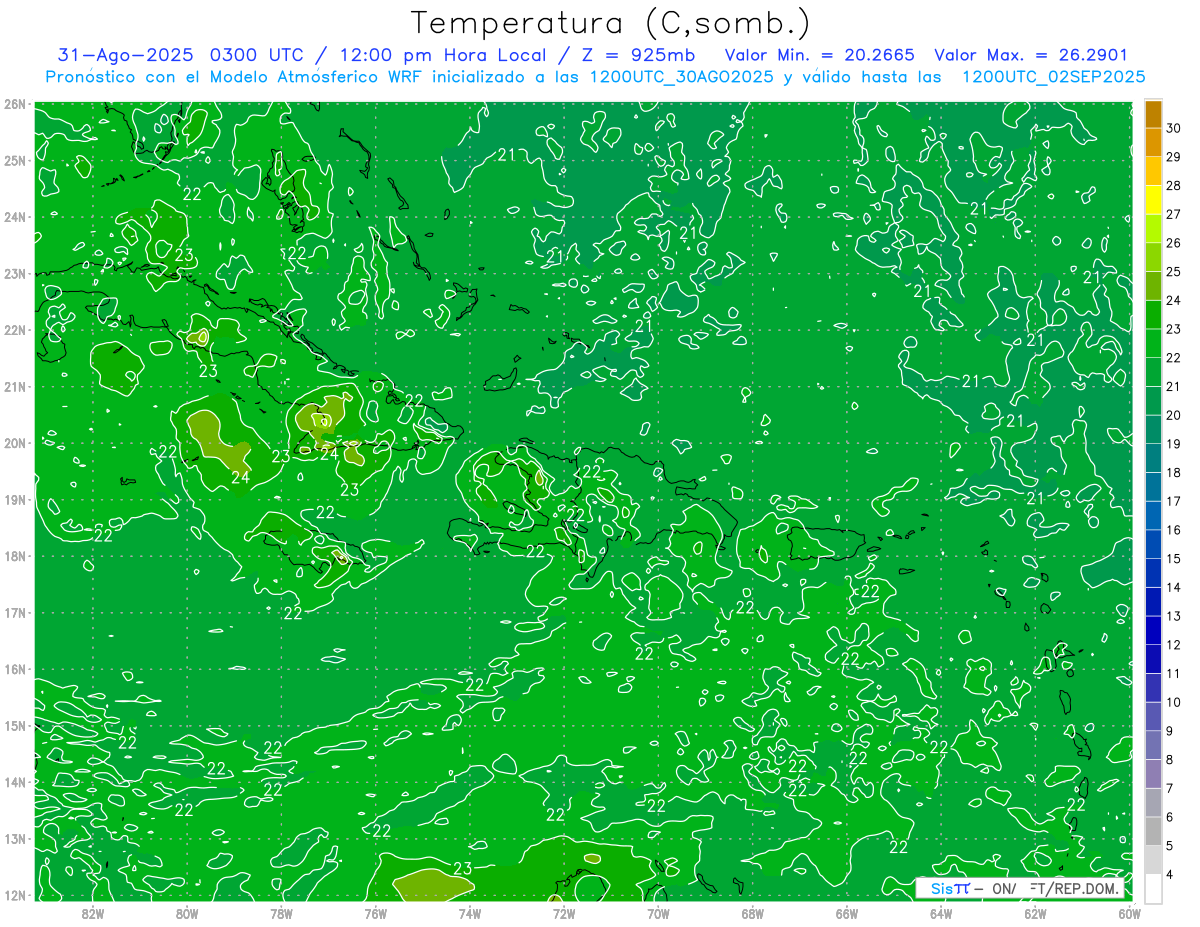Click the colorbar scale number '4'
The width and height of the screenshot is (1200, 927).
[1171, 875]
